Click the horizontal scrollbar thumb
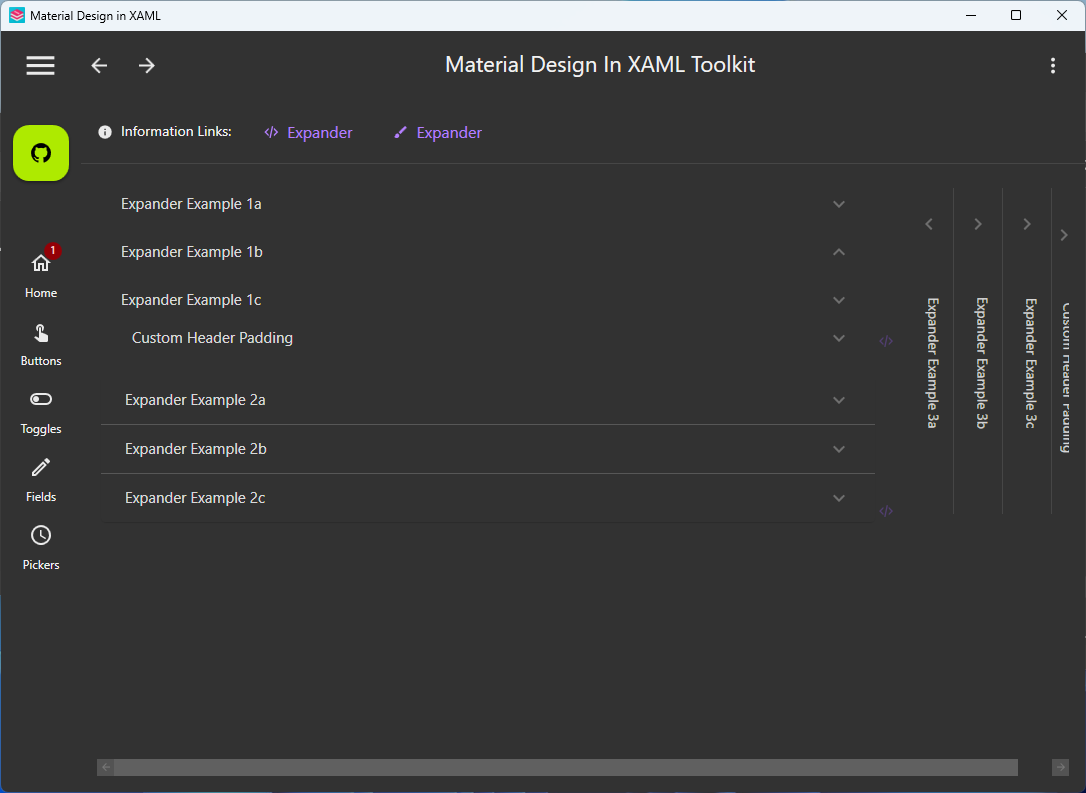 (x=566, y=767)
